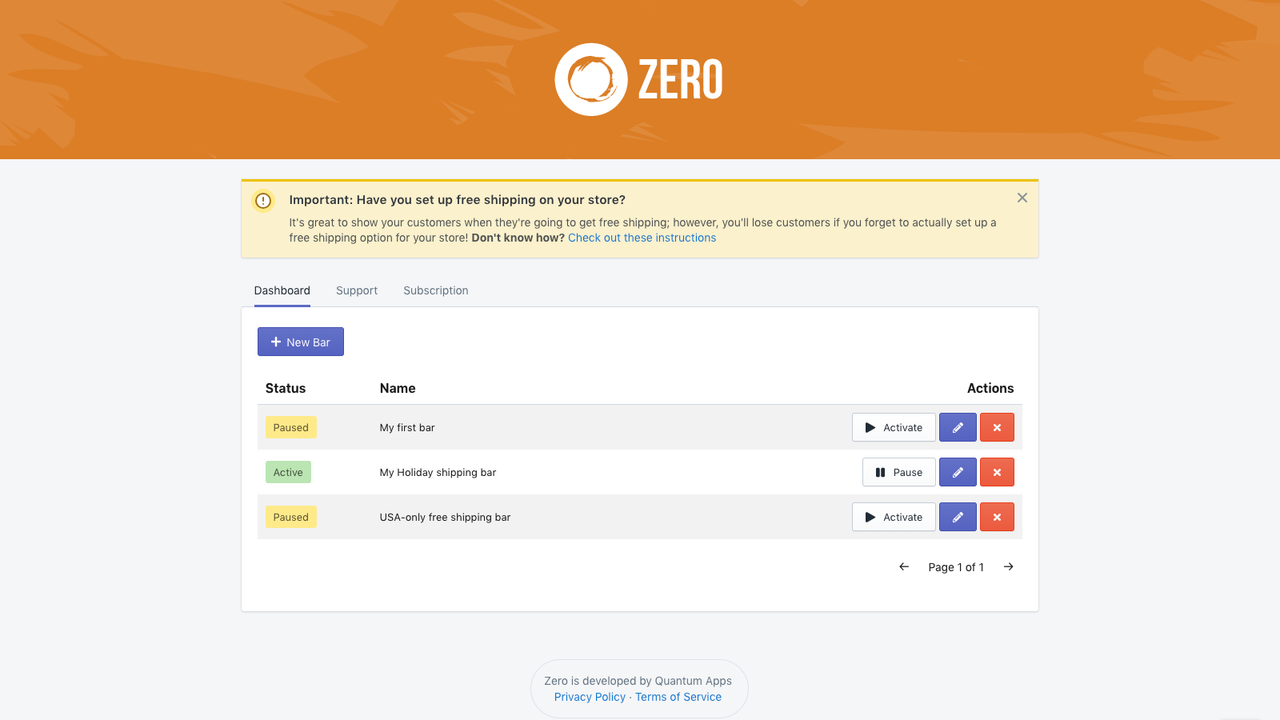
Task: Activate My first bar
Action: coord(893,427)
